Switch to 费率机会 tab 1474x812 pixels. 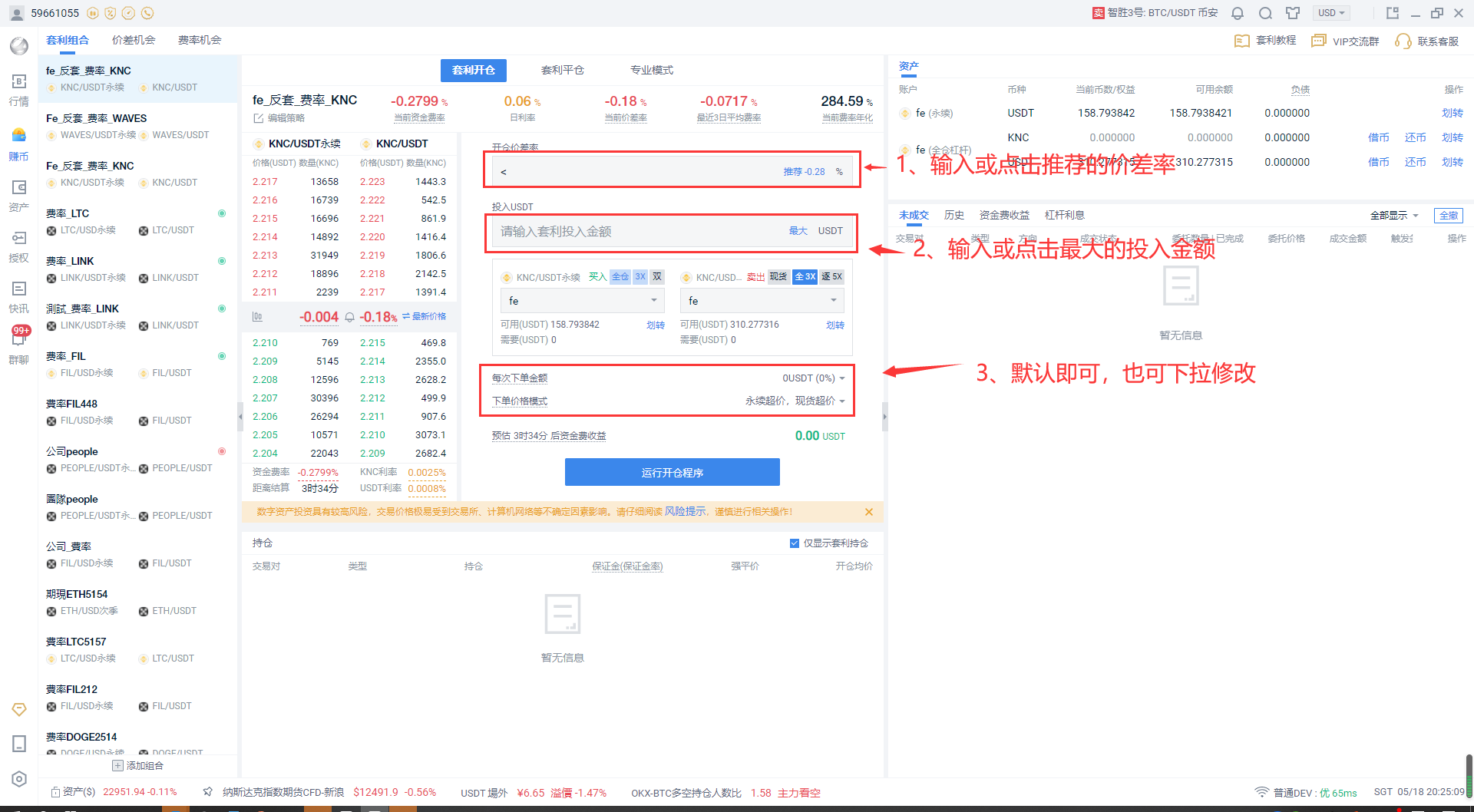click(200, 40)
